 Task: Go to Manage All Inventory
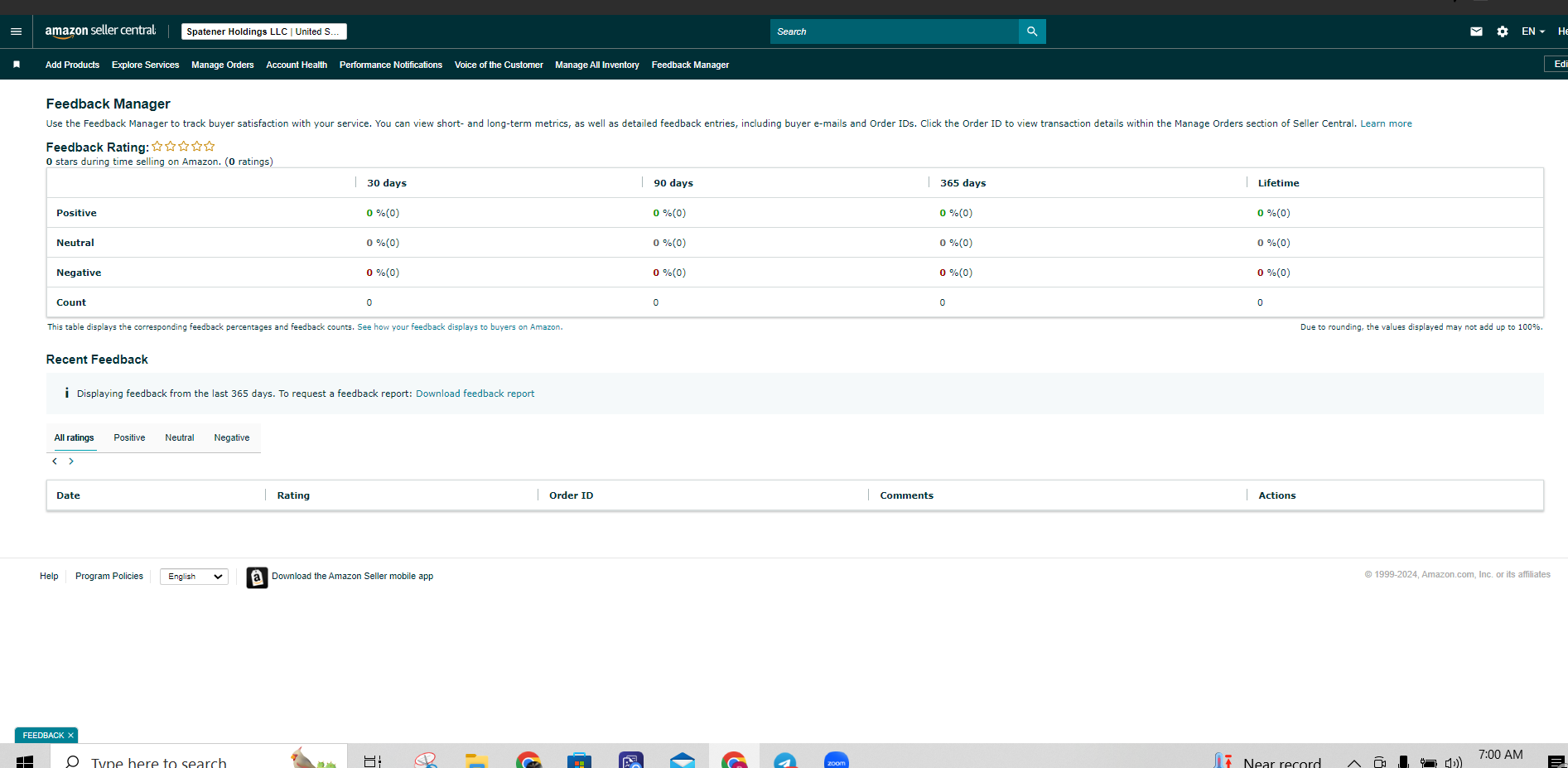(x=597, y=65)
